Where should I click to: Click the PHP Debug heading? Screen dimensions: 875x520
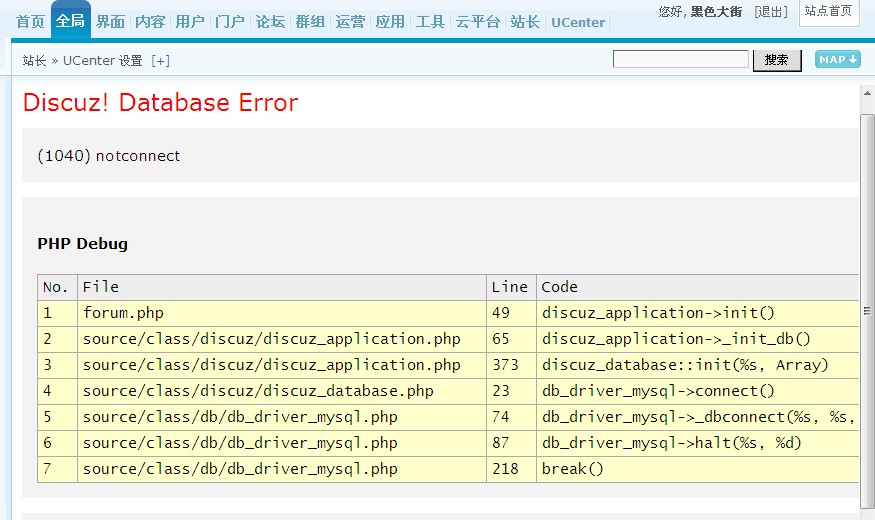(83, 244)
